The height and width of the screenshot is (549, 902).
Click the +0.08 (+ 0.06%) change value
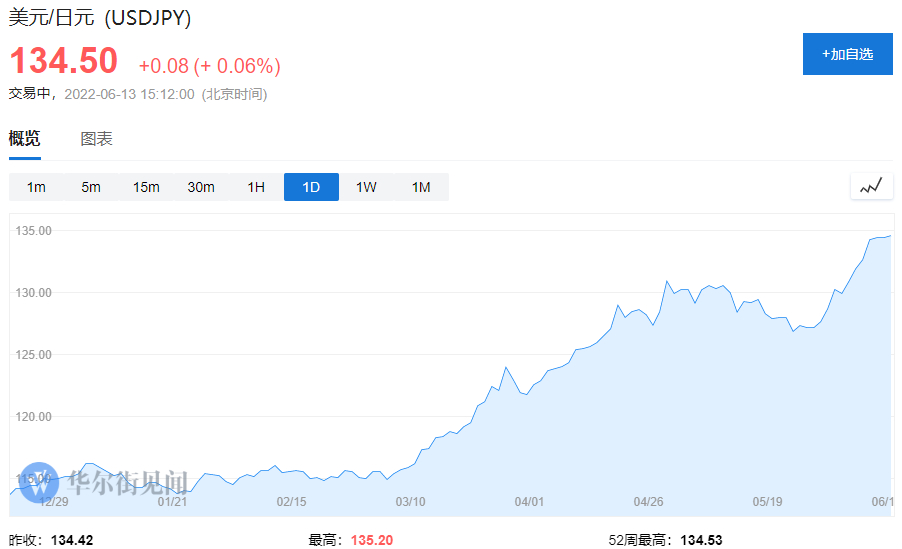click(209, 66)
